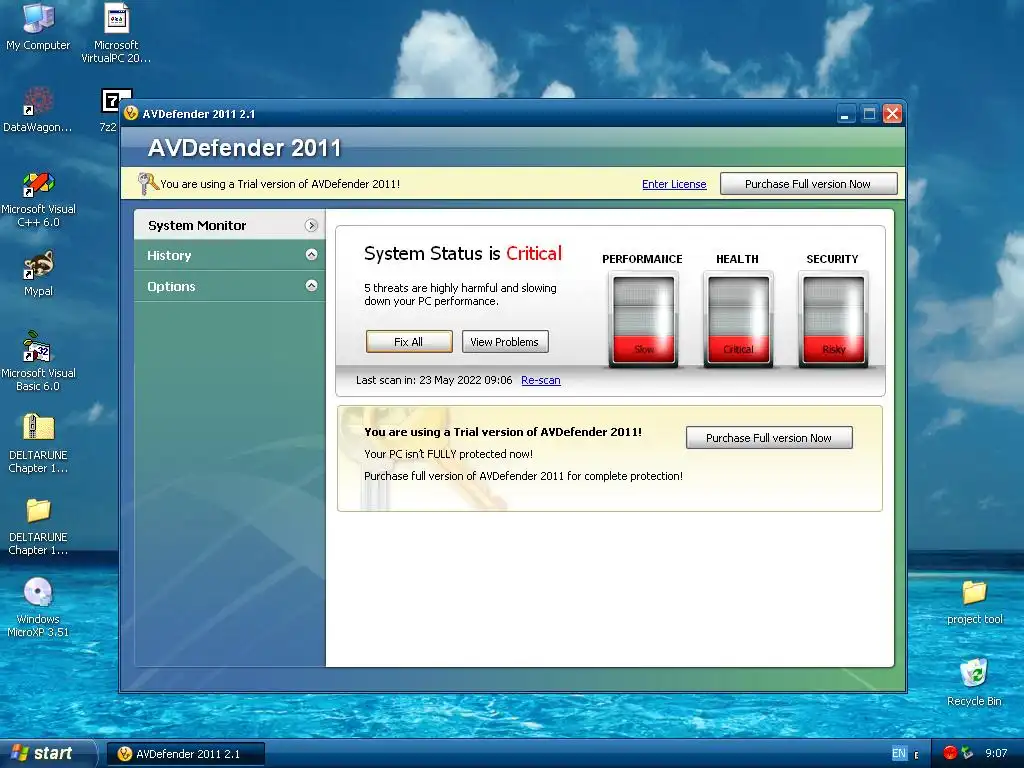Image resolution: width=1024 pixels, height=768 pixels.
Task: Open the EN language bar indicator
Action: (899, 753)
